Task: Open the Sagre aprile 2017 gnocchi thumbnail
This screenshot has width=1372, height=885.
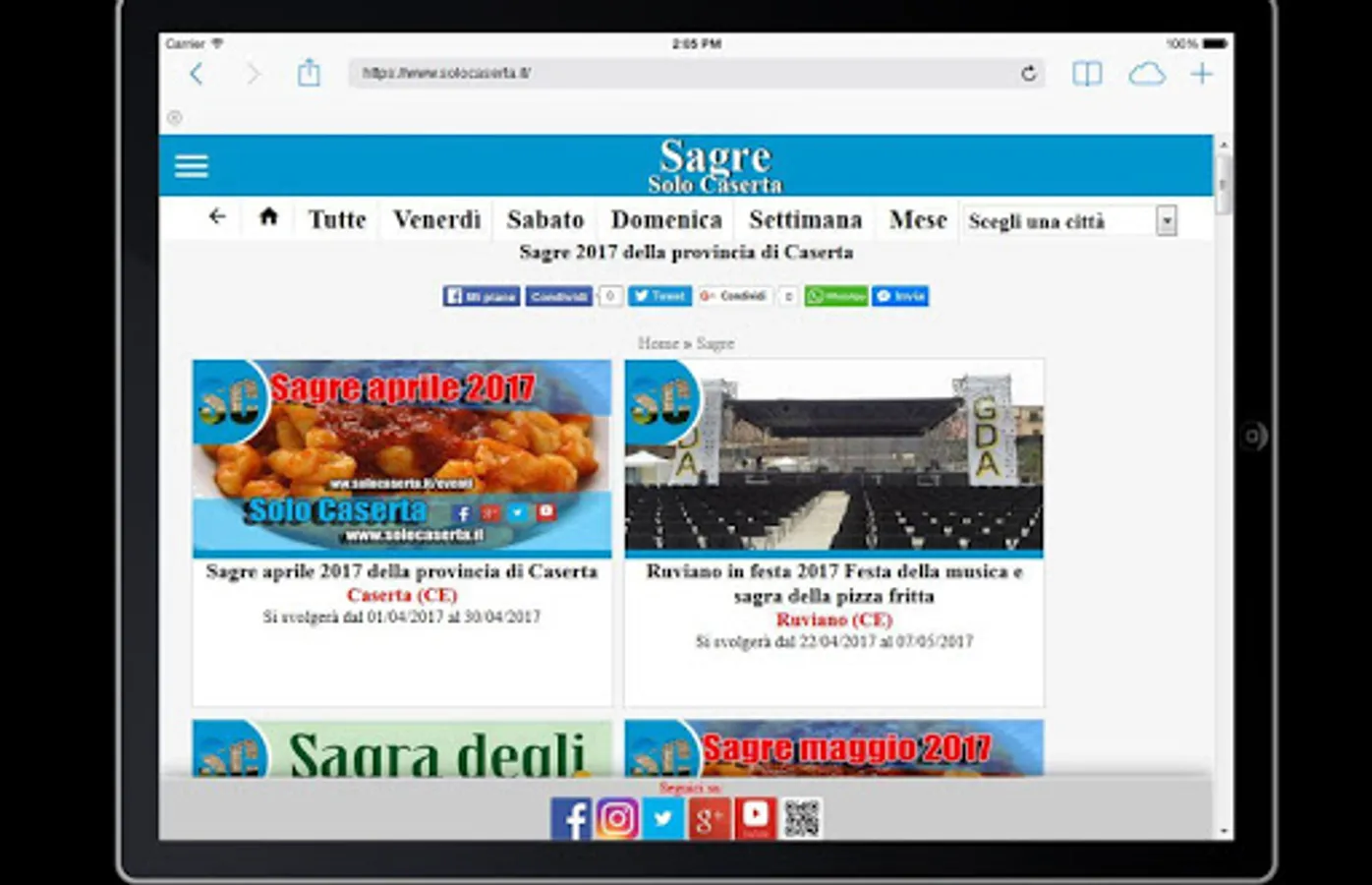Action: (402, 458)
